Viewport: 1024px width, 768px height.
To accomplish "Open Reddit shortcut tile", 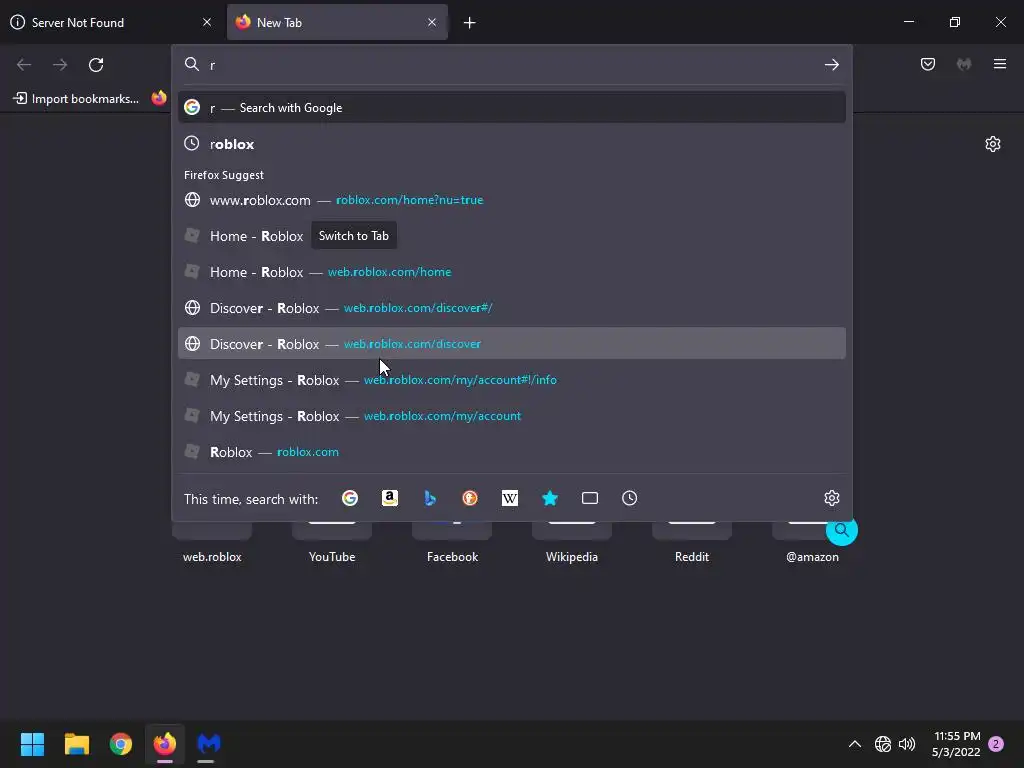I will point(692,542).
